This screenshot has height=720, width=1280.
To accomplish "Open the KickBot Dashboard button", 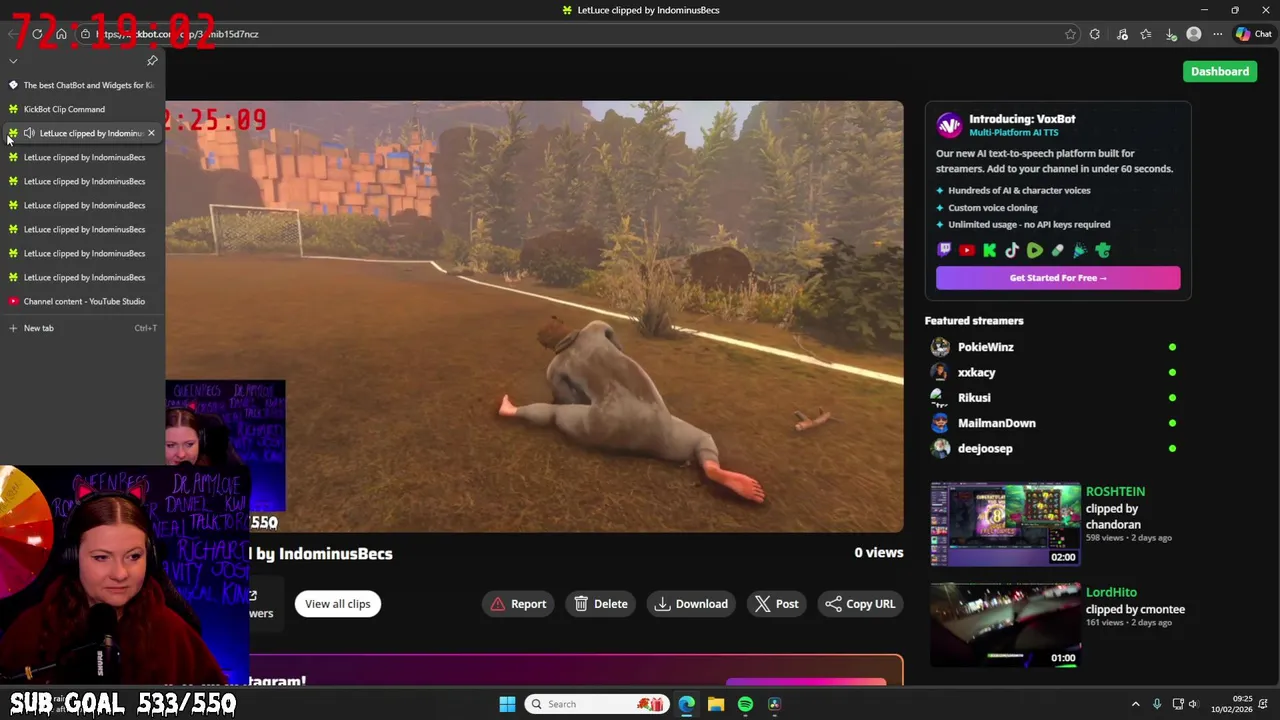I will point(1220,71).
